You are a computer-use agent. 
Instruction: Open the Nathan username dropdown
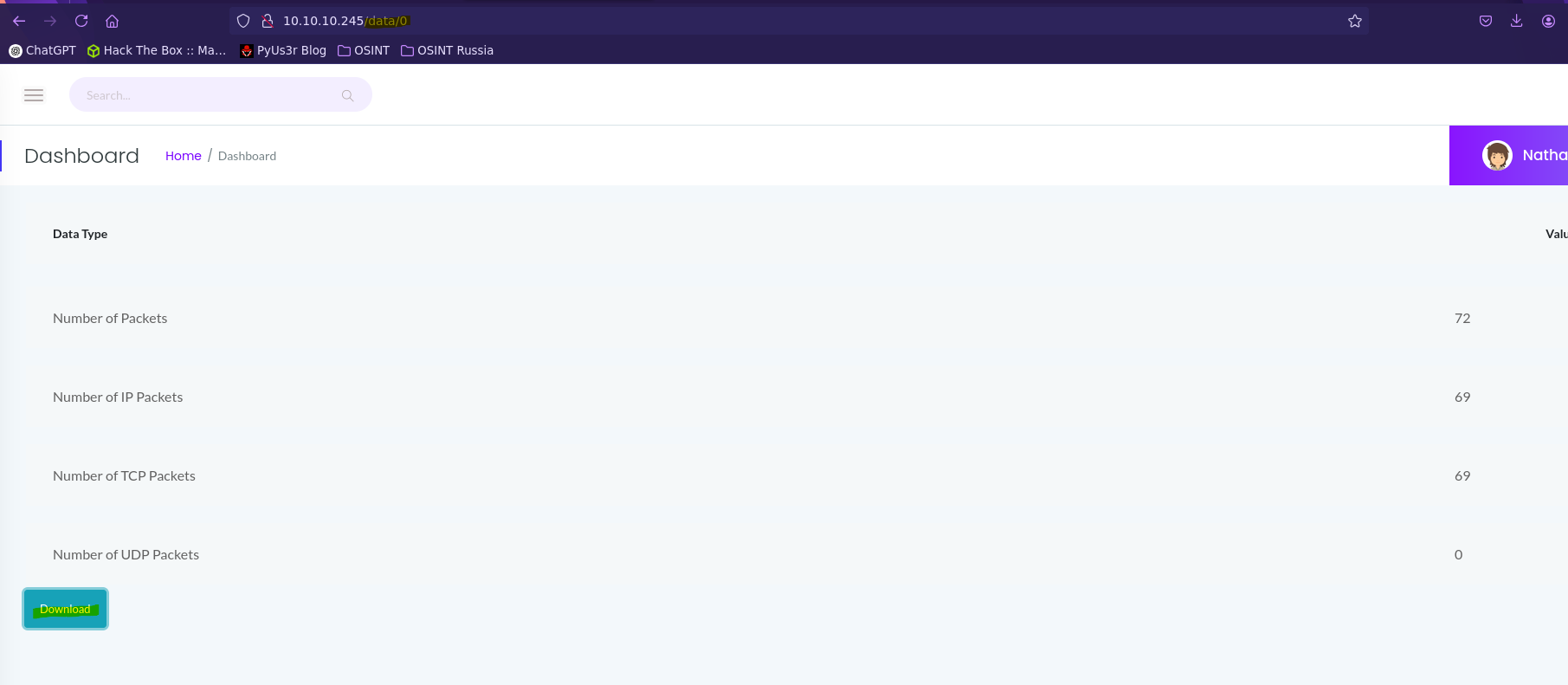tap(1545, 155)
